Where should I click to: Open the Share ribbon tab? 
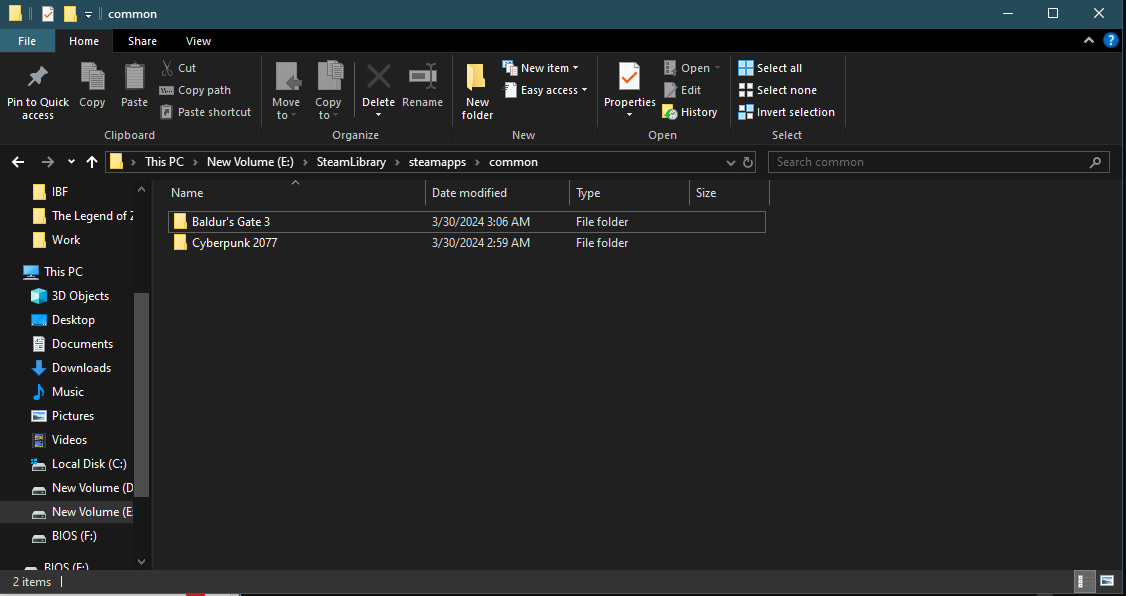point(142,41)
